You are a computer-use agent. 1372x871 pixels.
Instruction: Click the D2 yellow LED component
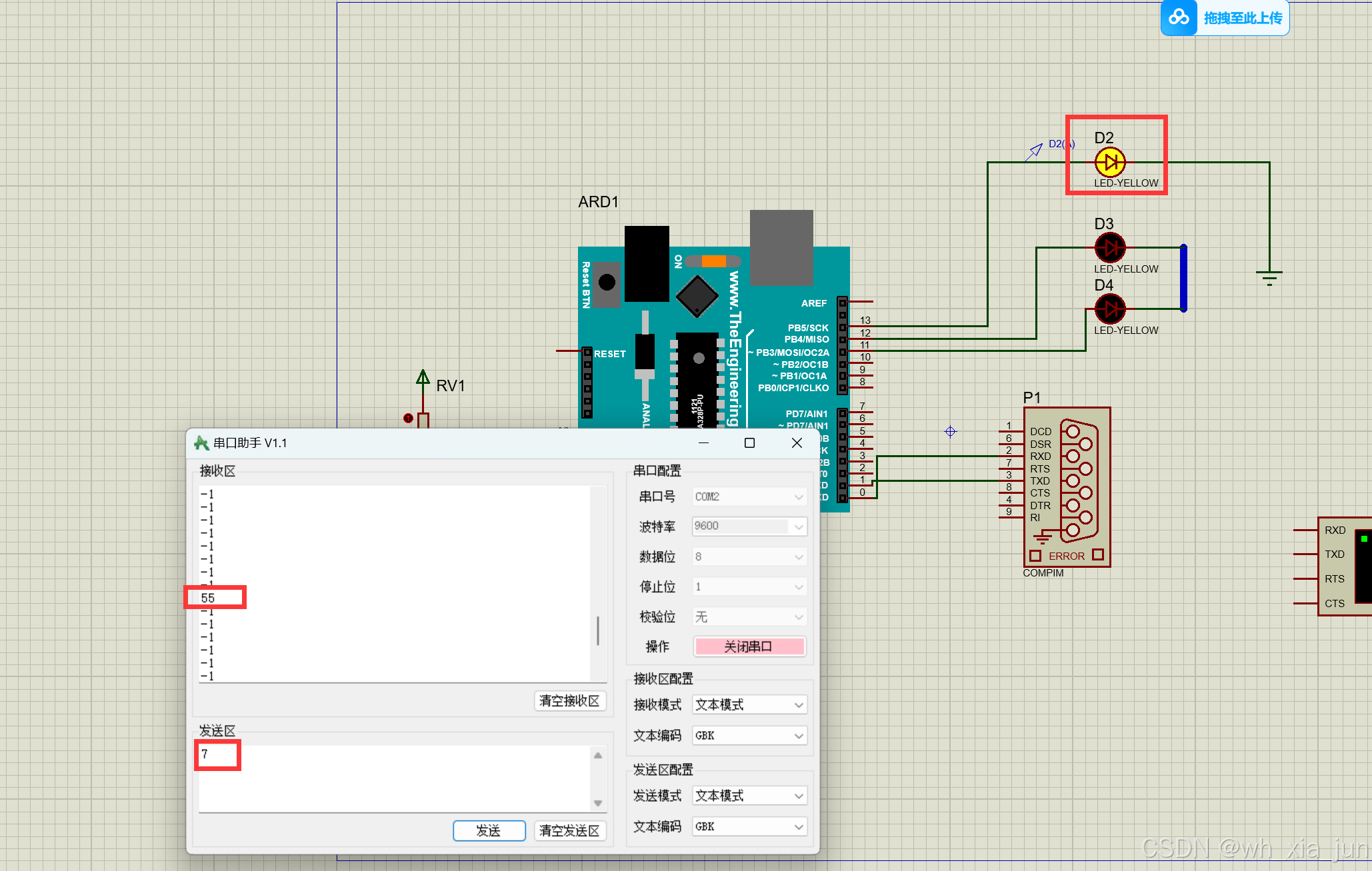[x=1110, y=162]
